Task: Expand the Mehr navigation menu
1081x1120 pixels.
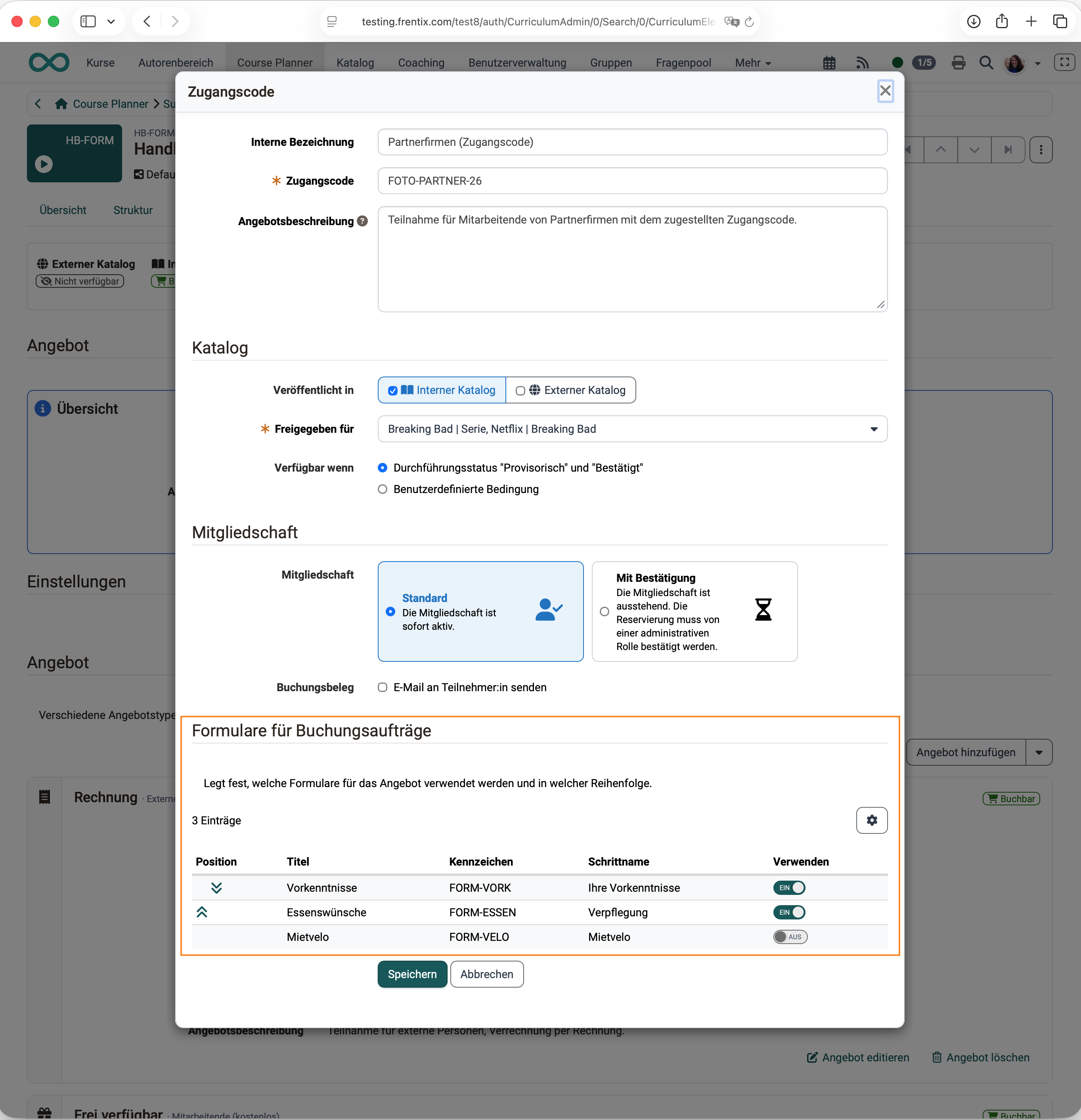Action: point(752,63)
